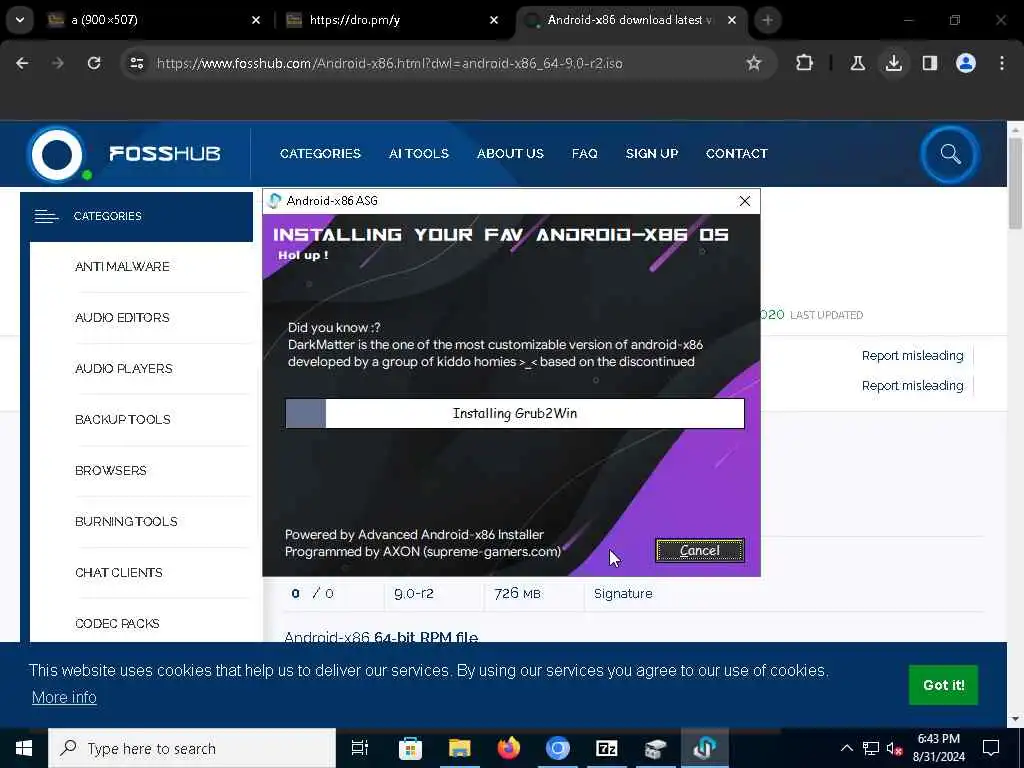Open BROWSERS category
Viewport: 1024px width, 768px height.
click(x=110, y=470)
